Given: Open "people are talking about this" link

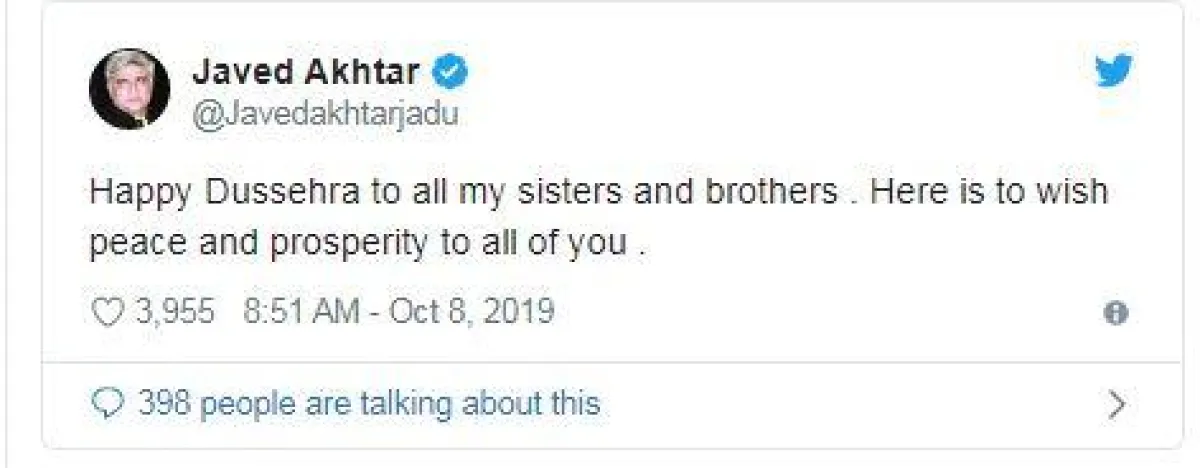Looking at the screenshot, I should (400, 404).
